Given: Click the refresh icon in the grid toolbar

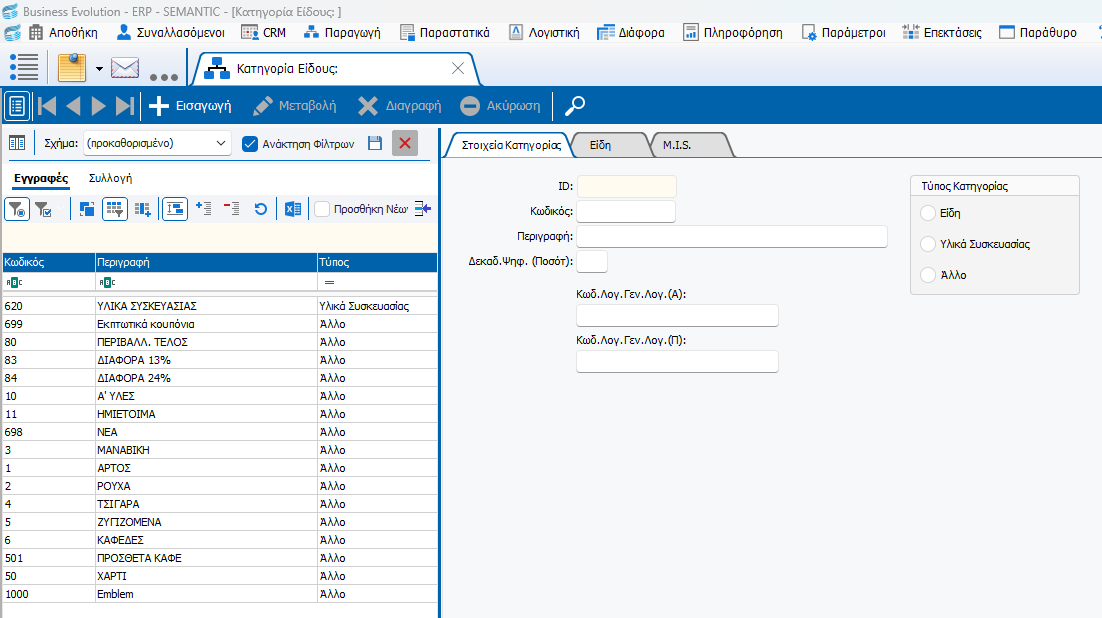Looking at the screenshot, I should coord(260,209).
